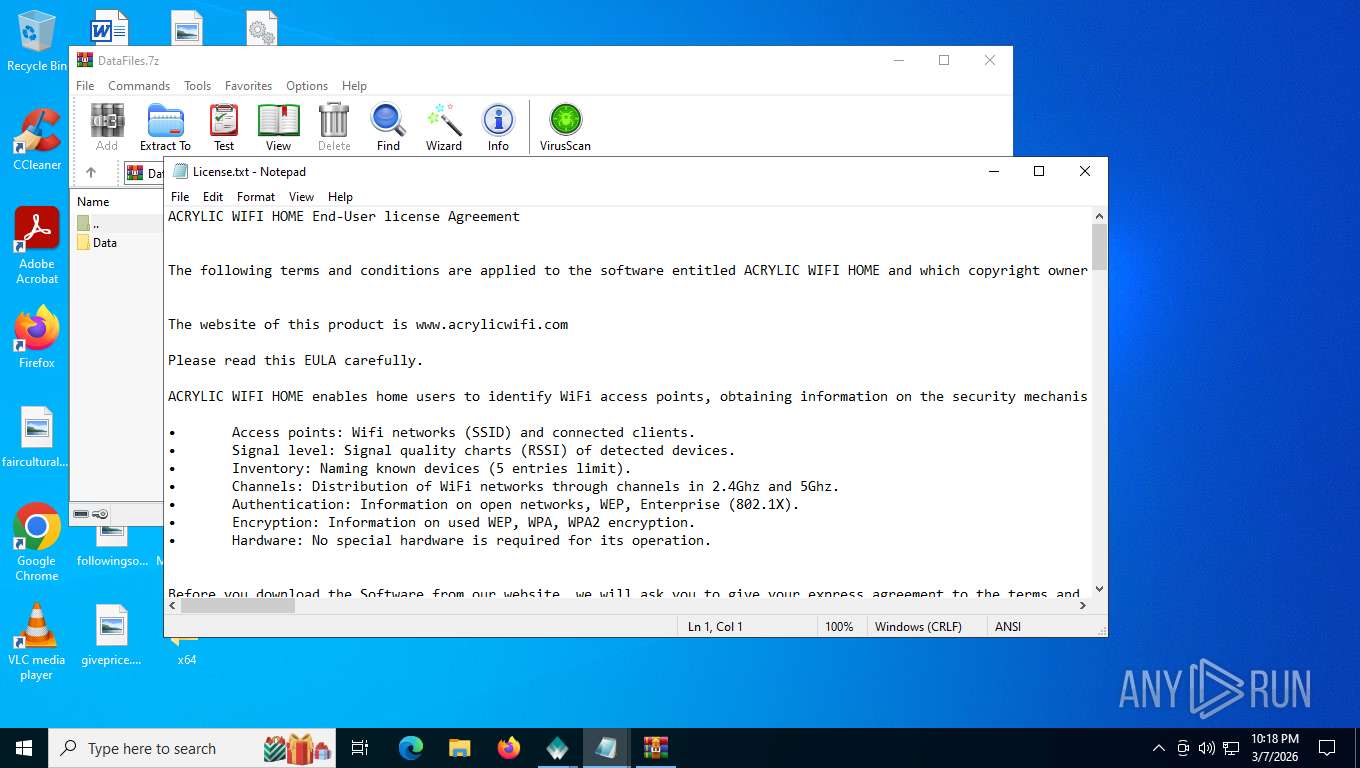The image size is (1360, 768).
Task: Open Recycle Bin desktop icon
Action: coord(37,42)
